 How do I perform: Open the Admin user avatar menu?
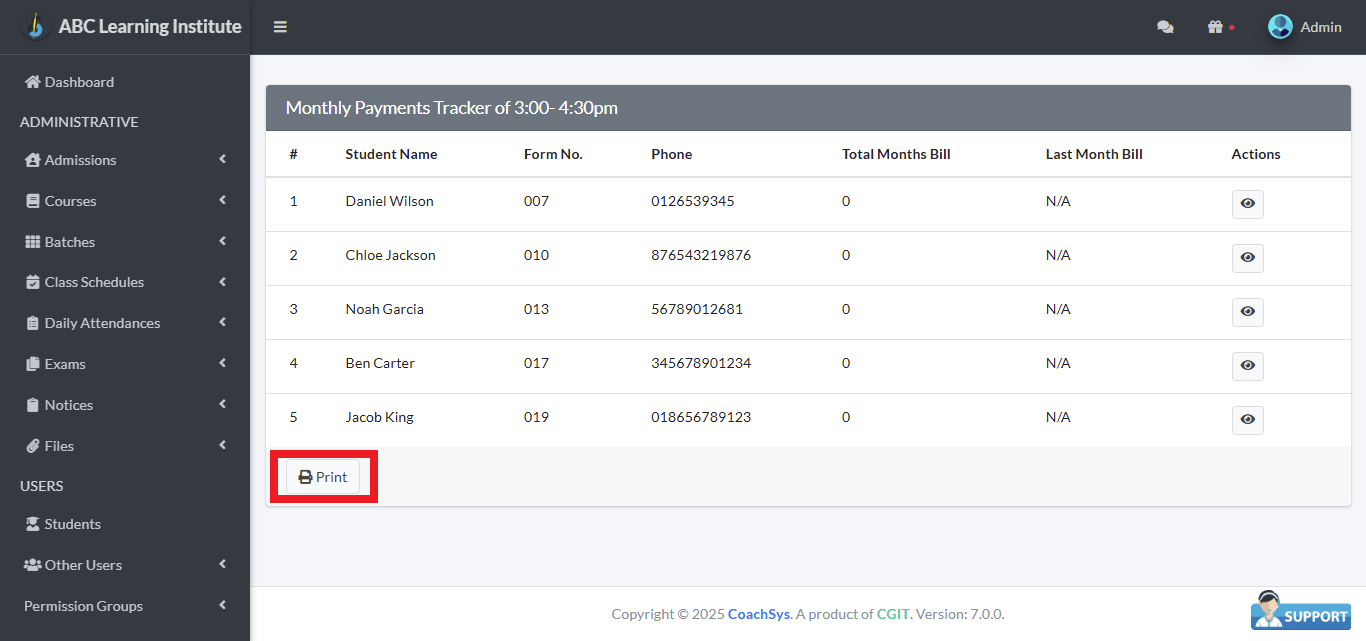click(1281, 27)
